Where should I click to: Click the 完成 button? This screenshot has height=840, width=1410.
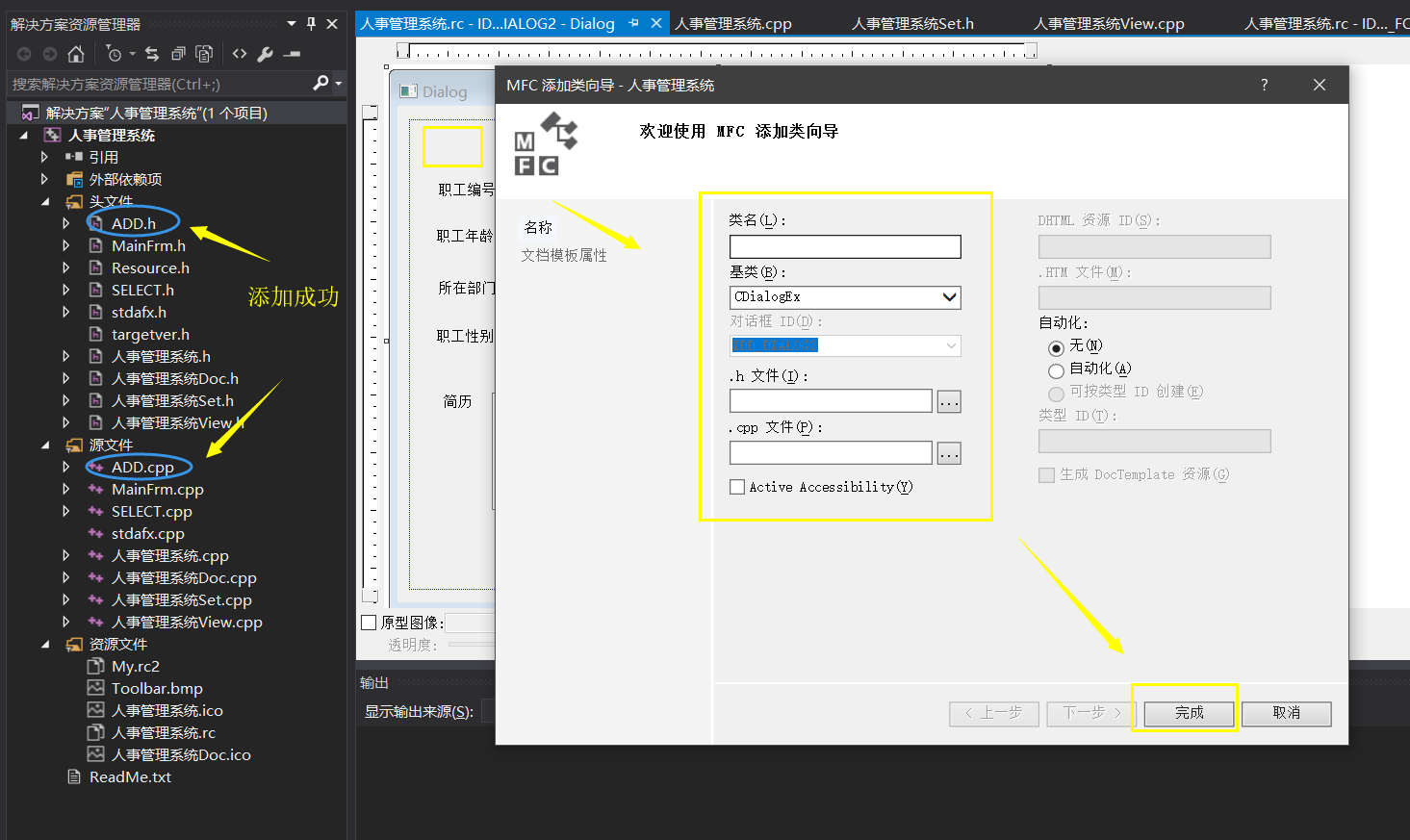(1189, 713)
